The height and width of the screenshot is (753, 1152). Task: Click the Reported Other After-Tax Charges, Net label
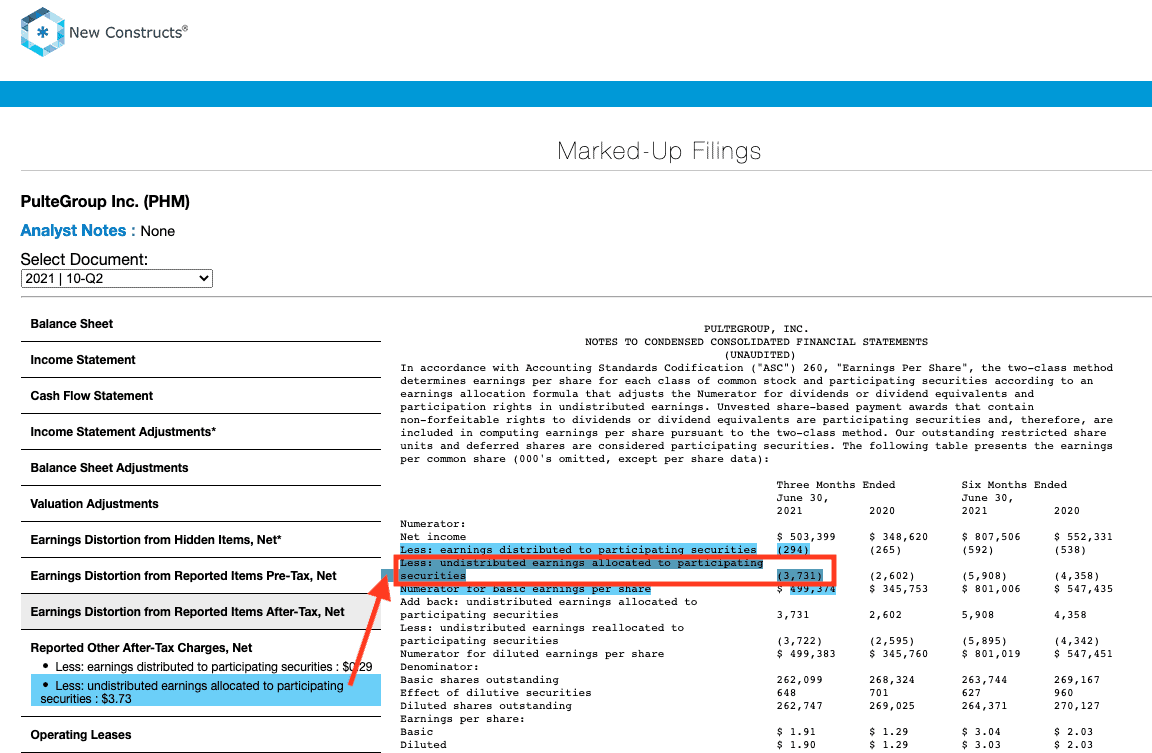tap(141, 648)
